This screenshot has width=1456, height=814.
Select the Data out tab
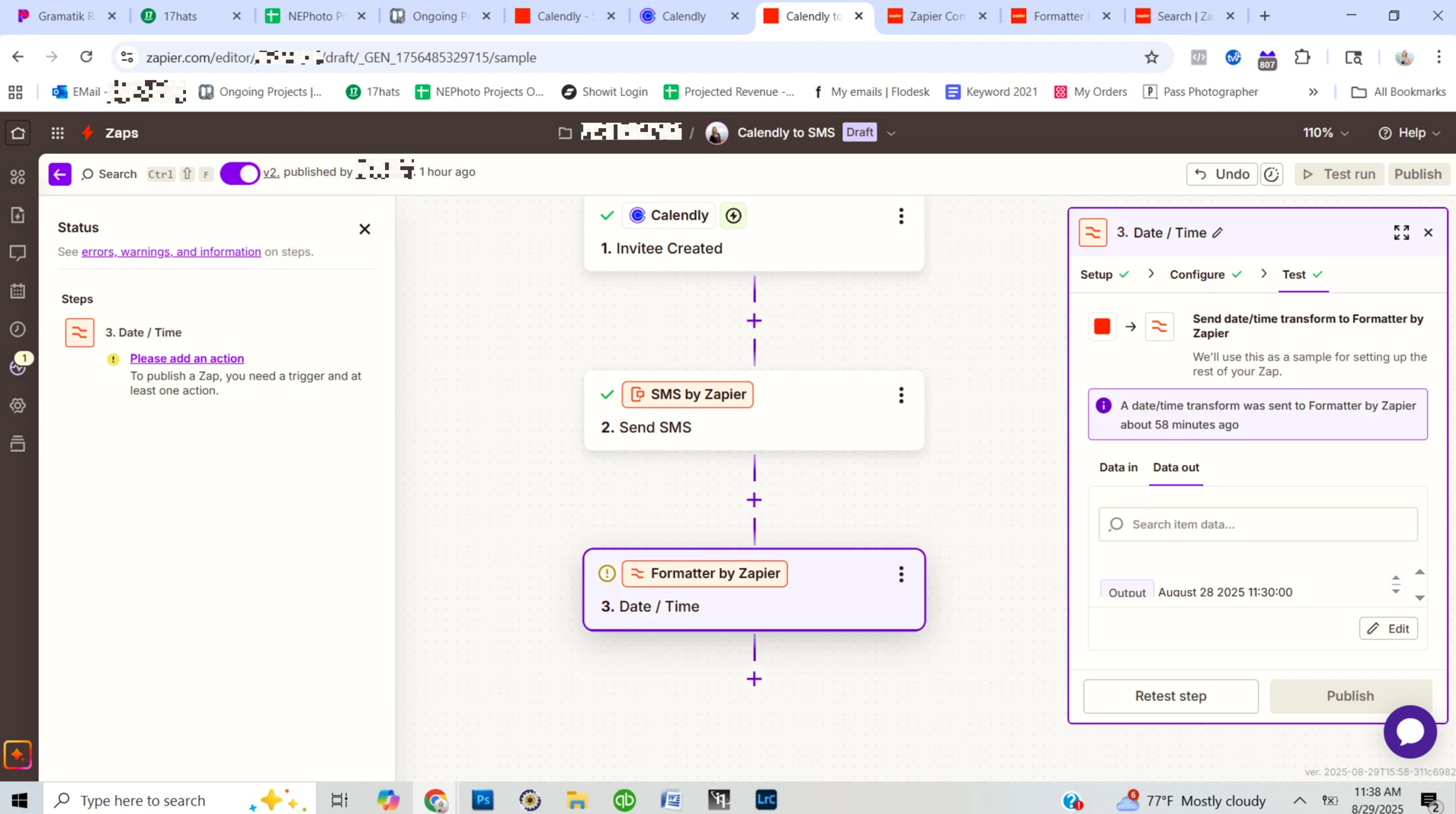click(x=1175, y=467)
